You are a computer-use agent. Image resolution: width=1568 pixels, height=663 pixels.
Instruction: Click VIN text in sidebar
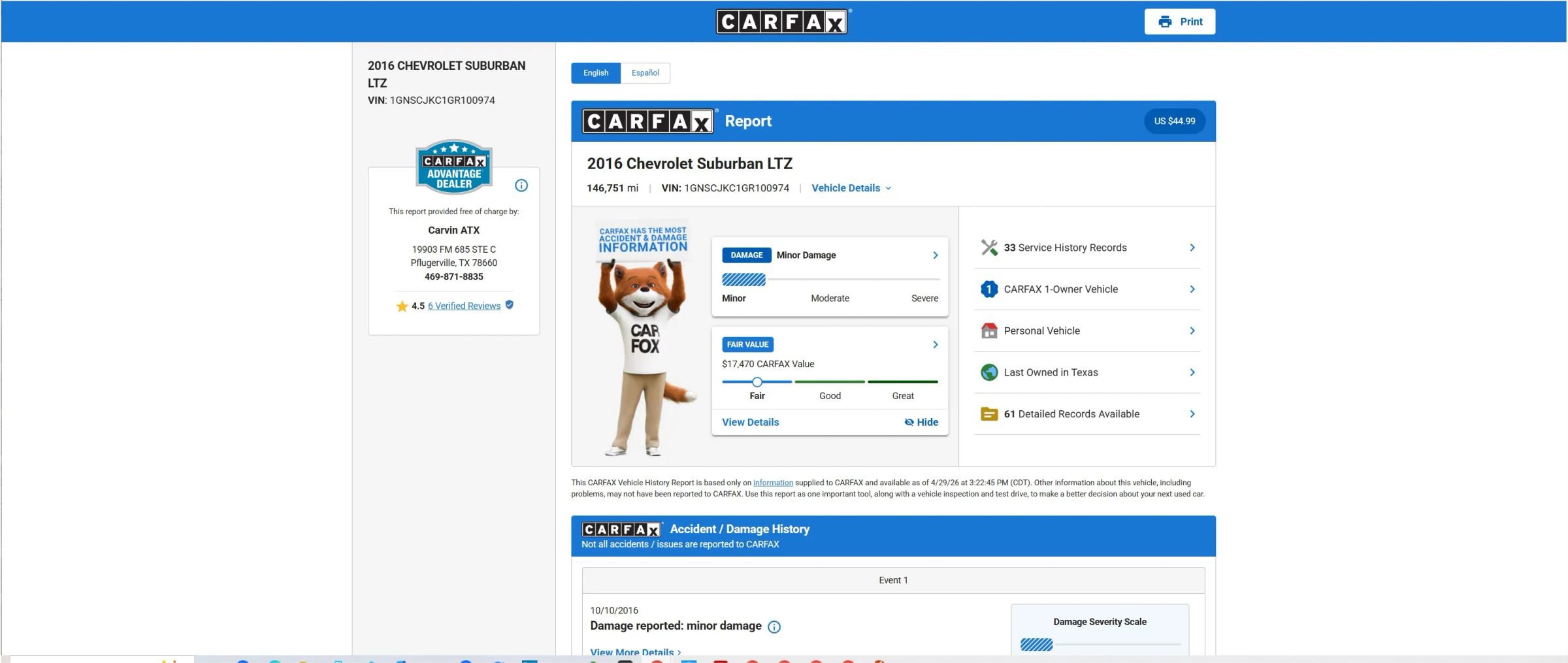(x=431, y=100)
